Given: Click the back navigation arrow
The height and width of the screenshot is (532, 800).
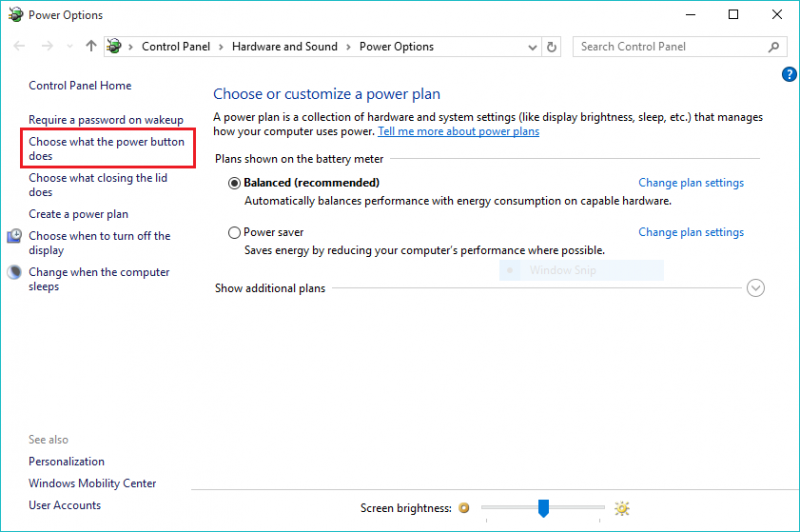Looking at the screenshot, I should pyautogui.click(x=20, y=46).
